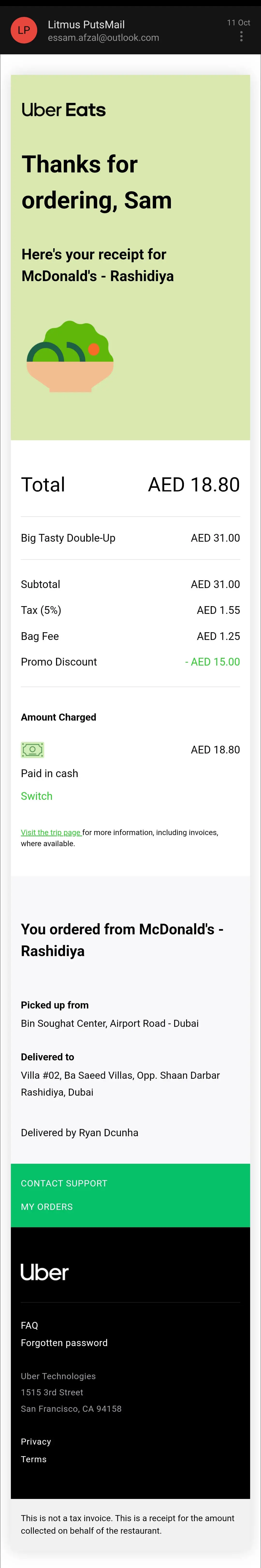Screen dimensions: 261x1568
Task: Click the 11 Oct date label
Action: tap(239, 22)
